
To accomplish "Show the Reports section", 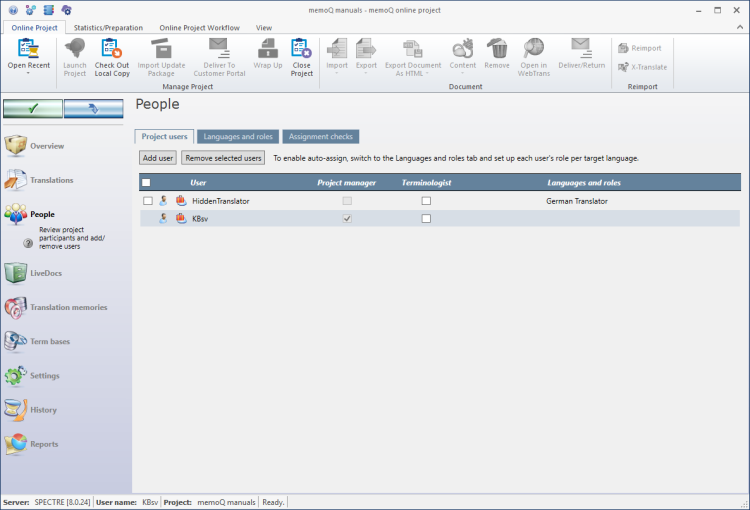I will (44, 444).
